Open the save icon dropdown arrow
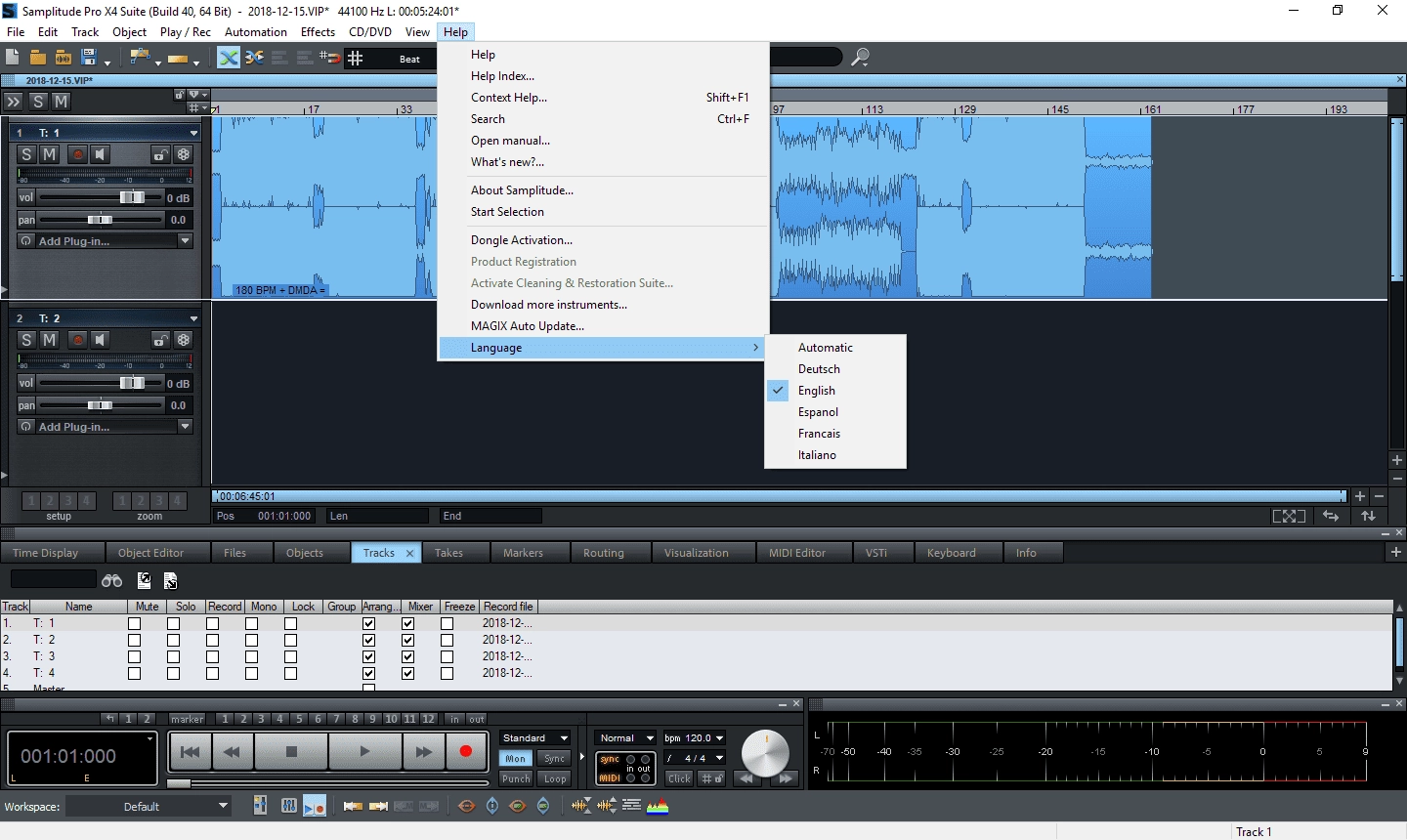The width and height of the screenshot is (1407, 840). tap(107, 63)
